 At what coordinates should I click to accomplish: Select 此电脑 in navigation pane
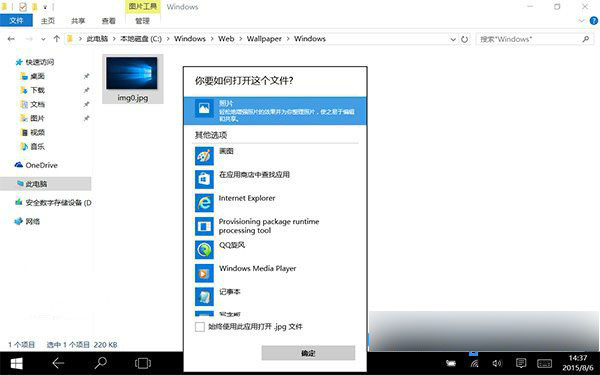46,184
